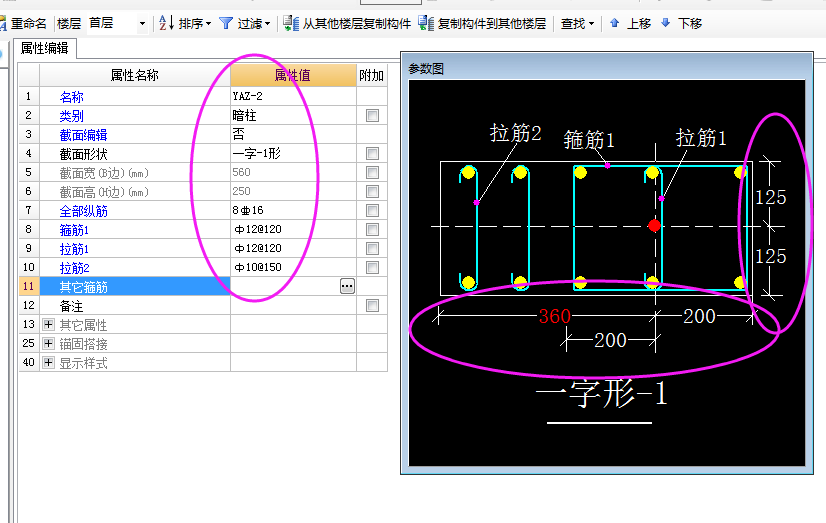Toggle the 箍筋1 附加 checkbox
The width and height of the screenshot is (826, 523).
click(372, 229)
